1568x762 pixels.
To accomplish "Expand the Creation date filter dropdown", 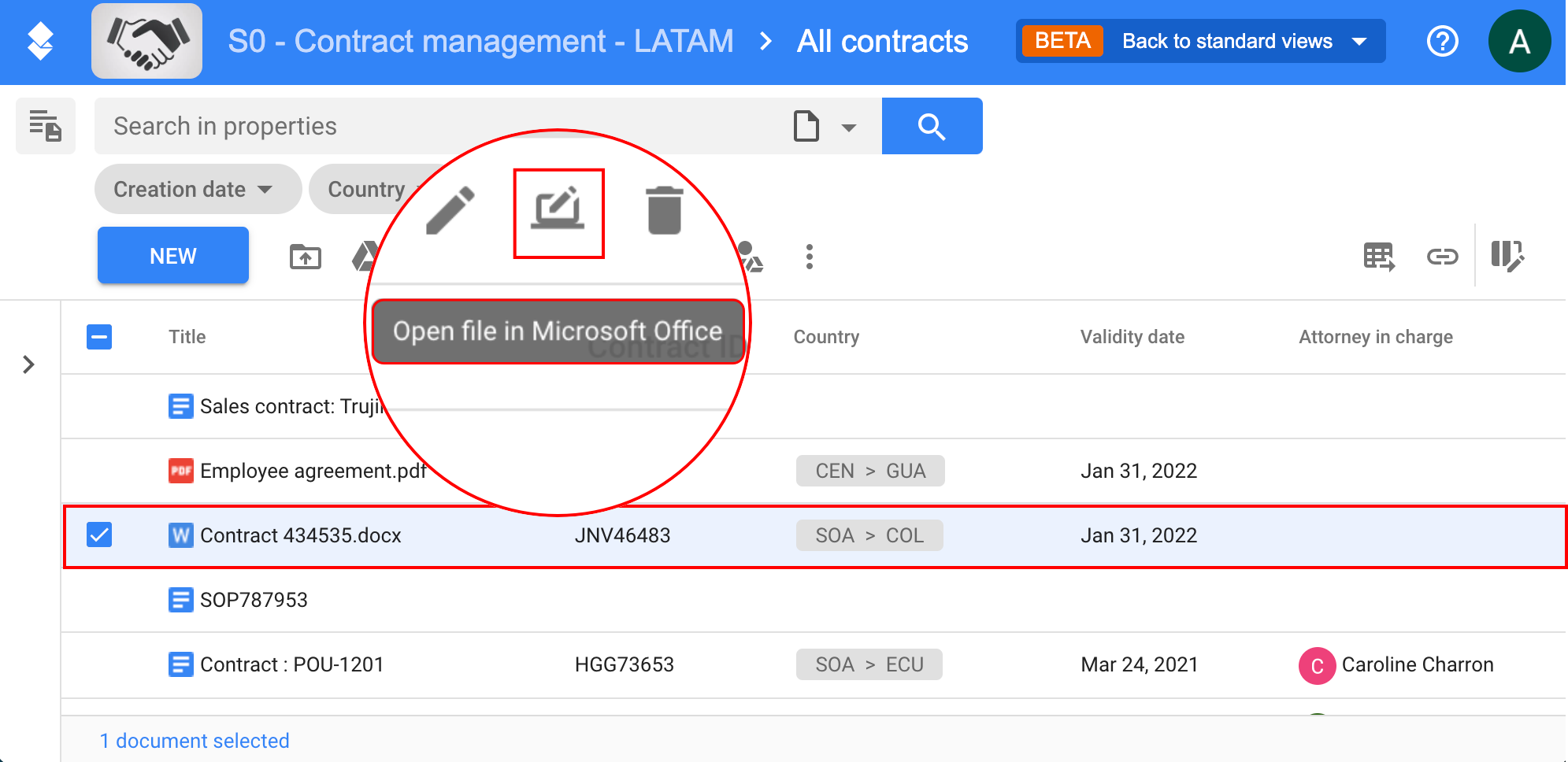I will [197, 190].
